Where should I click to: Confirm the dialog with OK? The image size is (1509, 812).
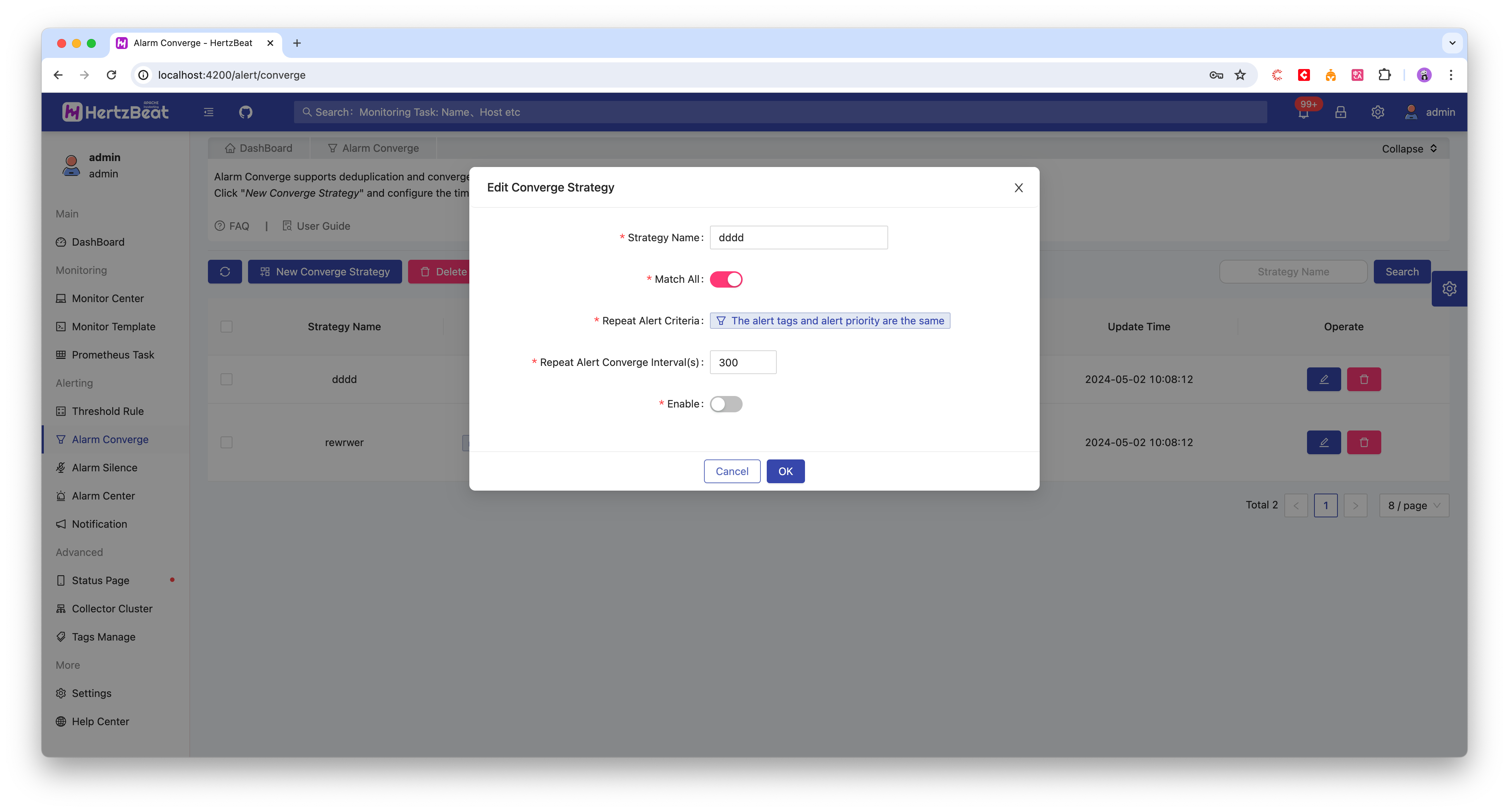click(786, 471)
